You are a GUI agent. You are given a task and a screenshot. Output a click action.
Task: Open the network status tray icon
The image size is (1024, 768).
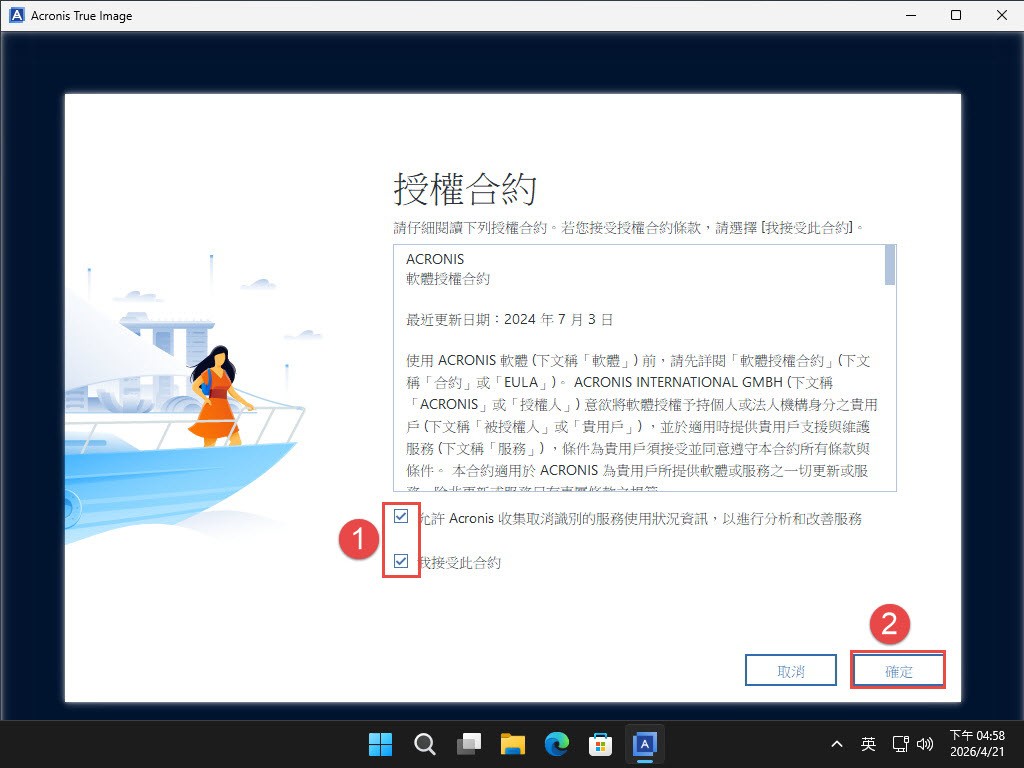click(901, 744)
